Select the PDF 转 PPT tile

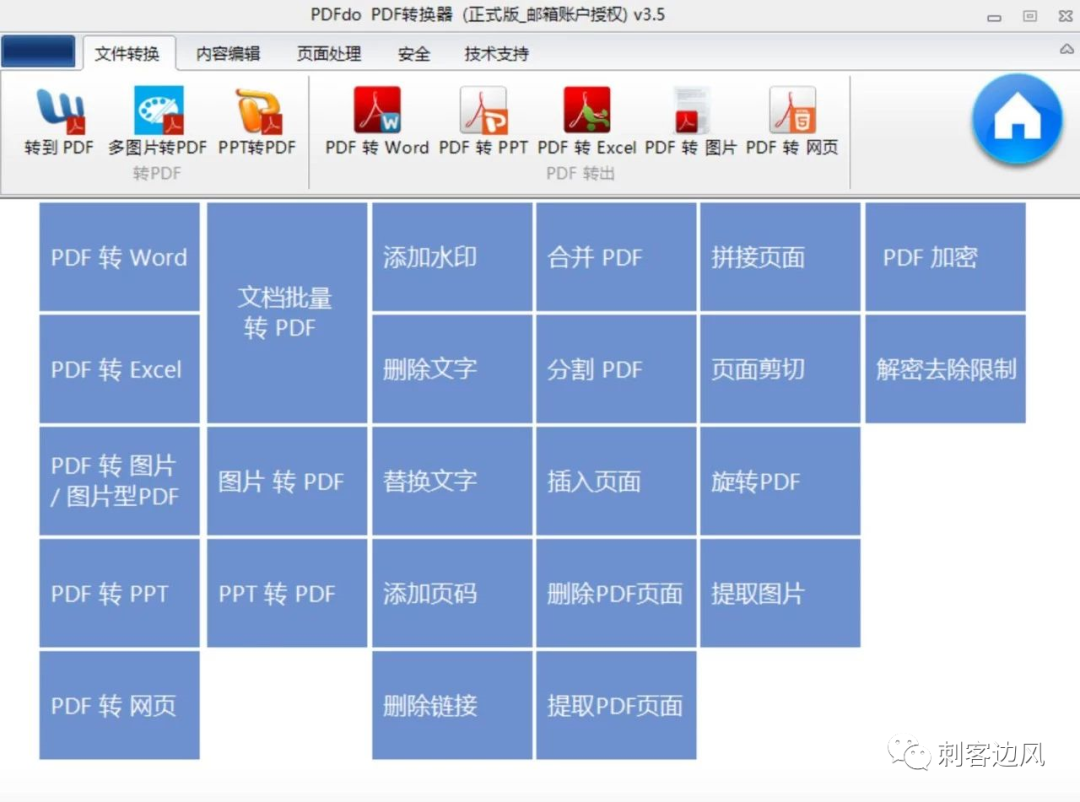click(x=119, y=593)
